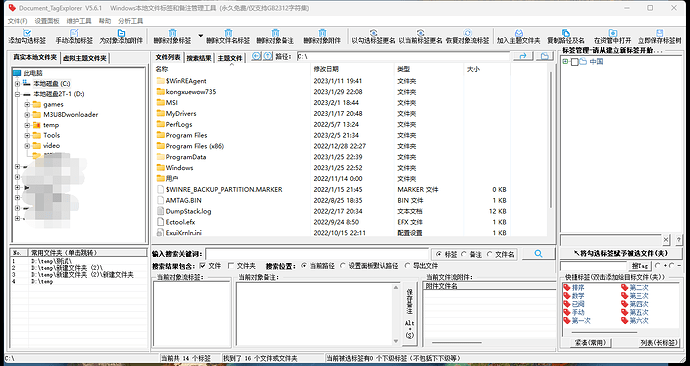Expand the Tools folder node
The height and width of the screenshot is (366, 690).
27,135
